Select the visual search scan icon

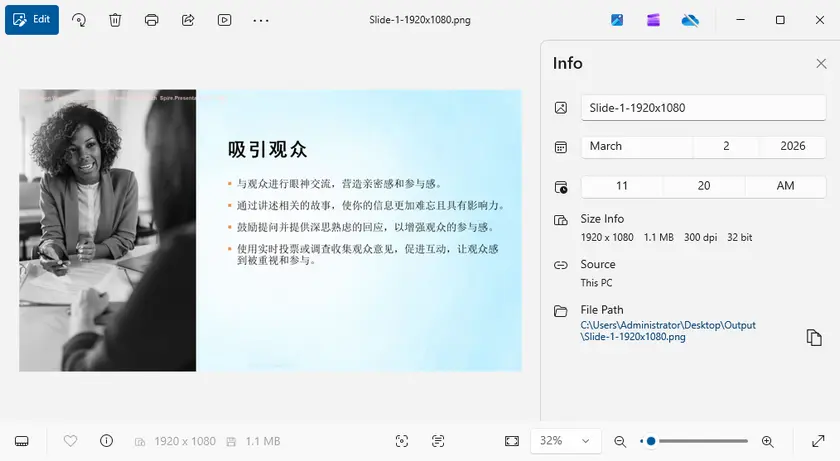coord(402,441)
